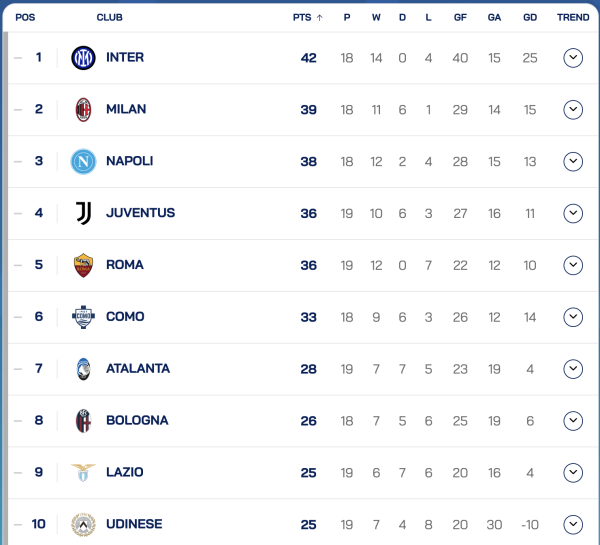Click the Atalanta club crest

click(x=83, y=369)
